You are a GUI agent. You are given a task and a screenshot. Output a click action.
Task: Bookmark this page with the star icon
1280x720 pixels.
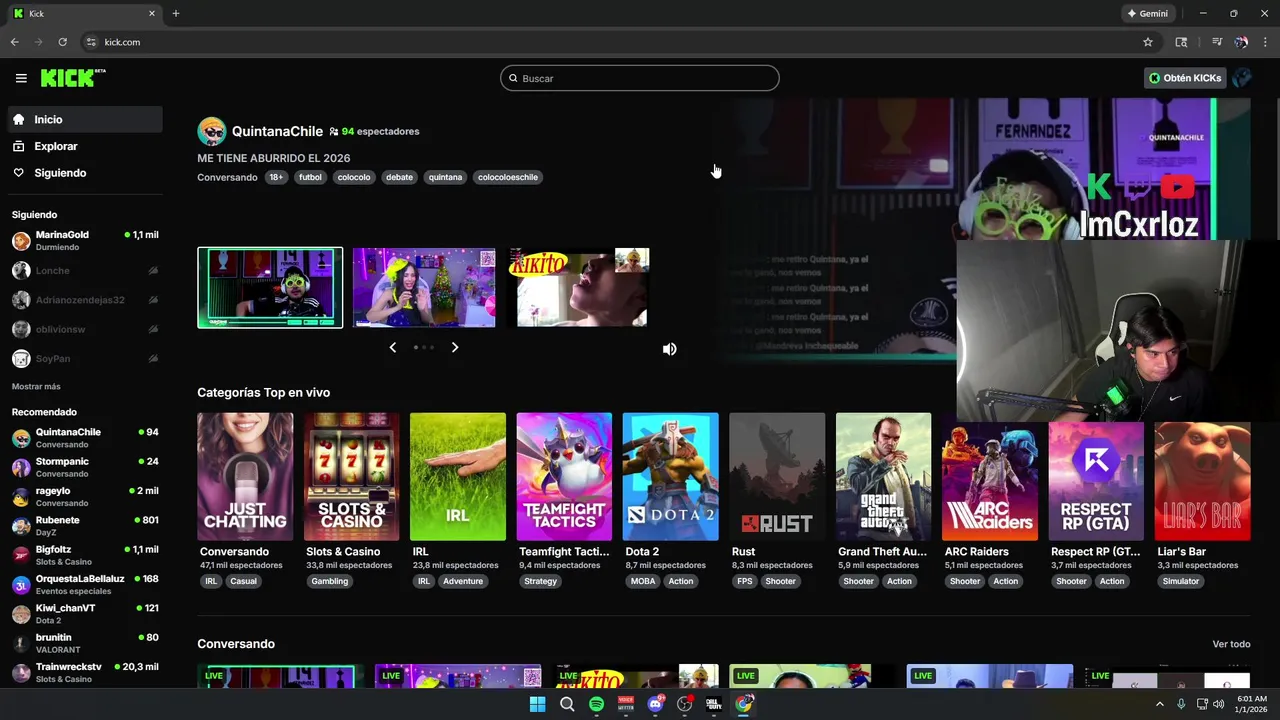(x=1148, y=42)
